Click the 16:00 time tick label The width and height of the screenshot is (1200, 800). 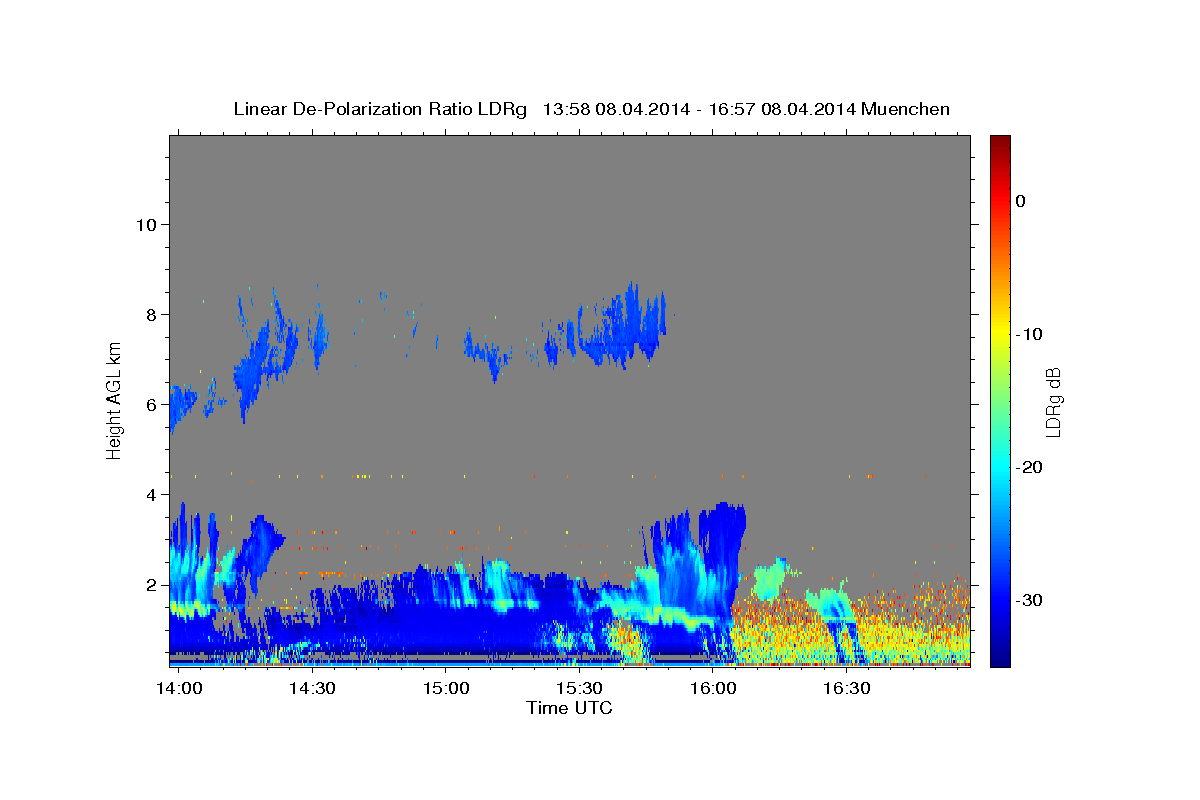tap(713, 688)
